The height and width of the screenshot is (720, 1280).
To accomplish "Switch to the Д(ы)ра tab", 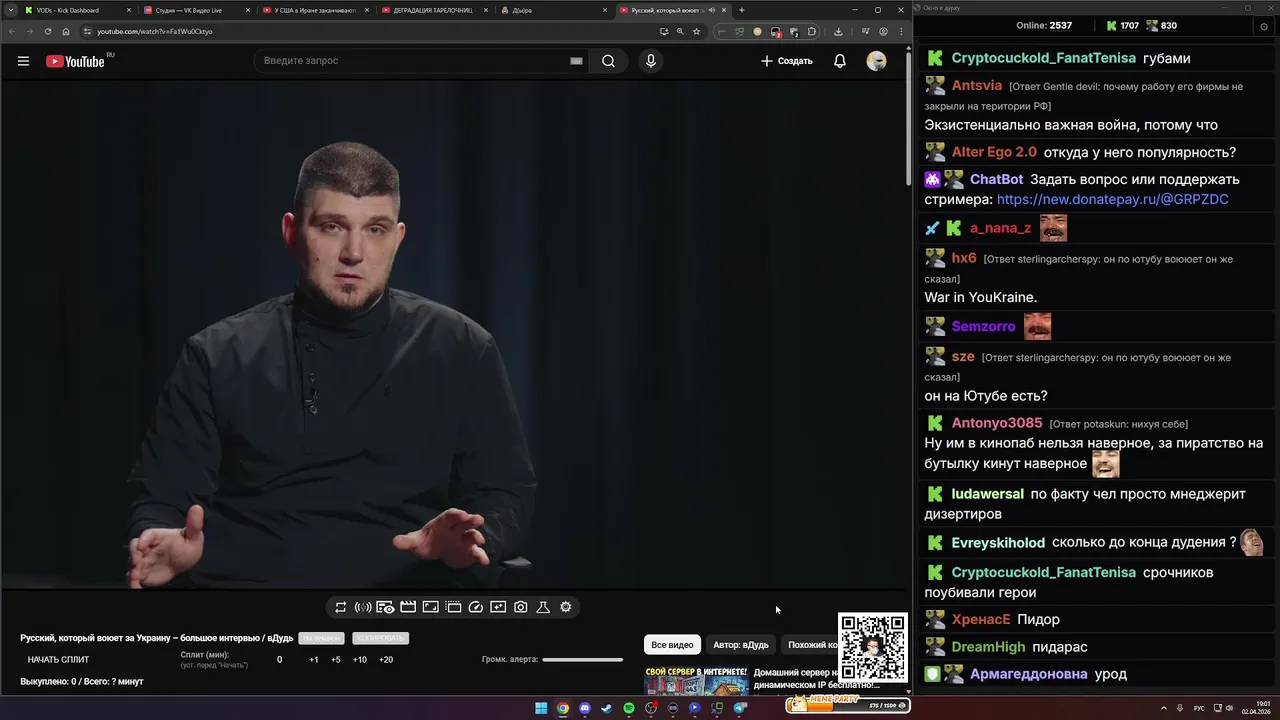I will click(554, 10).
